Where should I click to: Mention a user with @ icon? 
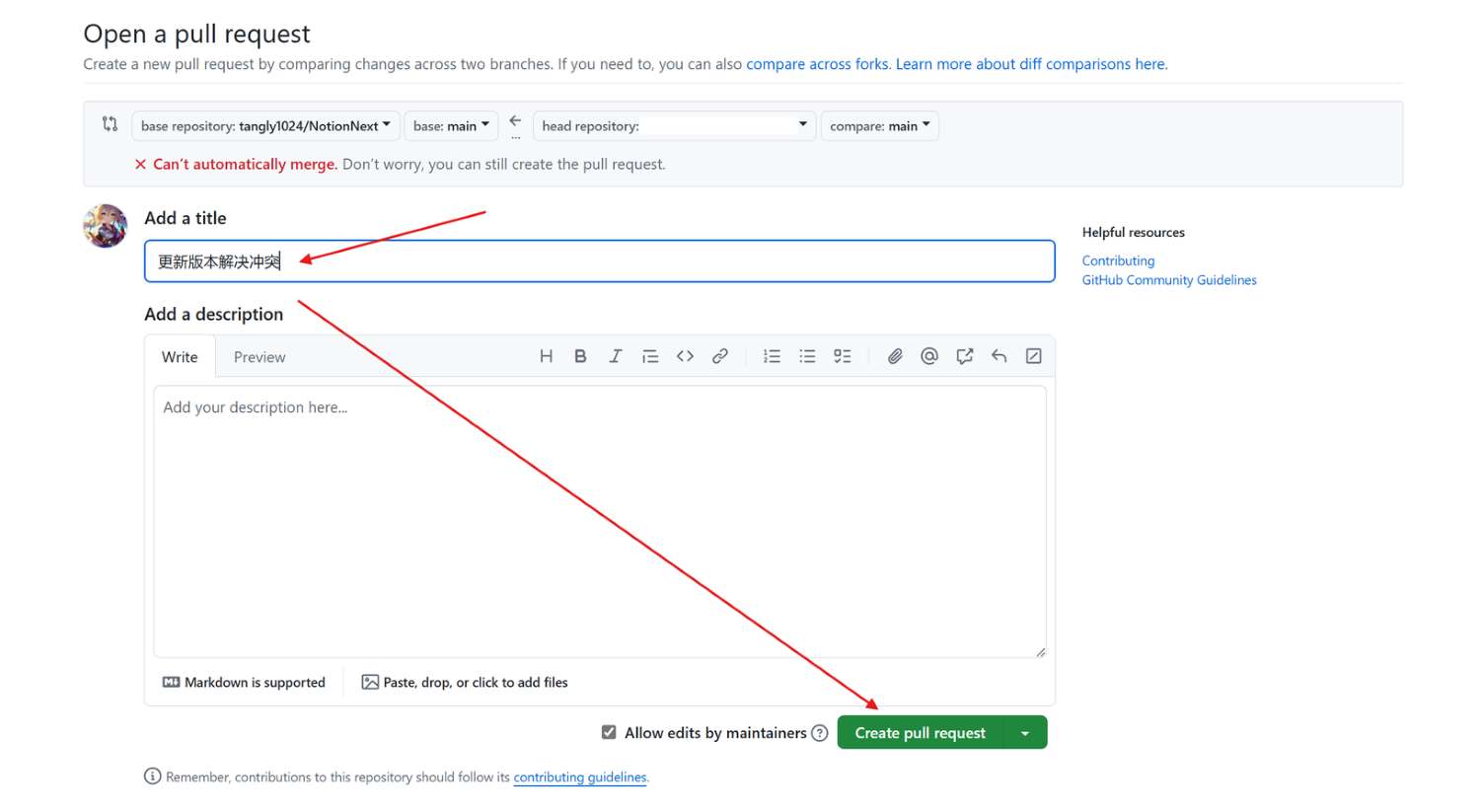[x=929, y=356]
